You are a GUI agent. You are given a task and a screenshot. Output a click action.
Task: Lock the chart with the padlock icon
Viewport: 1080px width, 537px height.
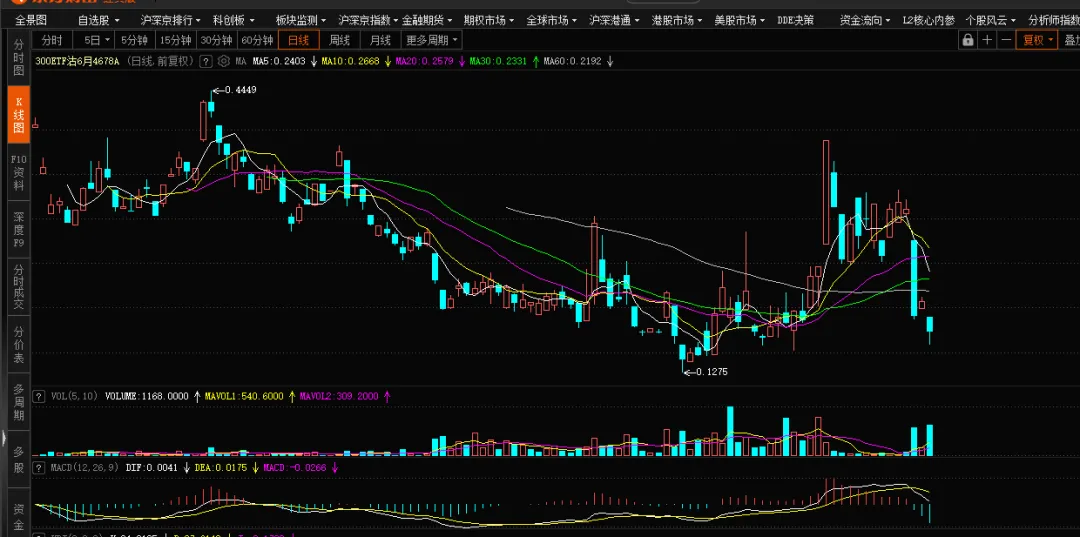tap(968, 40)
